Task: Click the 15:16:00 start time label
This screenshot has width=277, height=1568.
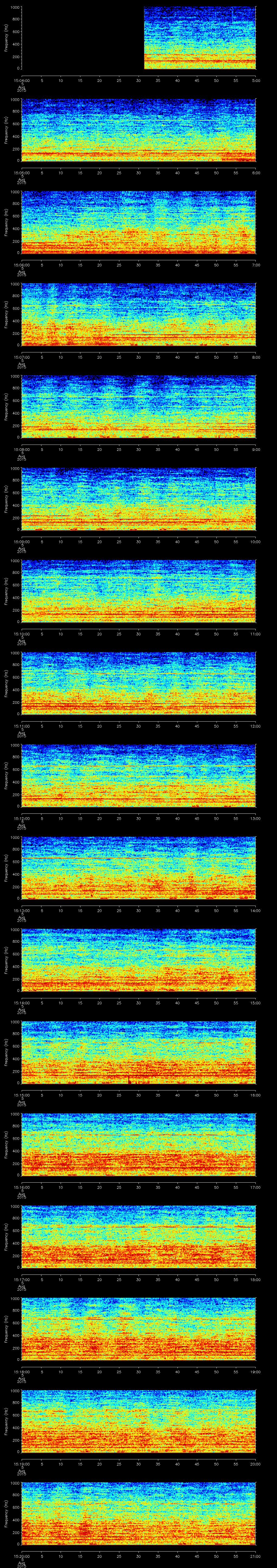Action: point(22,1187)
